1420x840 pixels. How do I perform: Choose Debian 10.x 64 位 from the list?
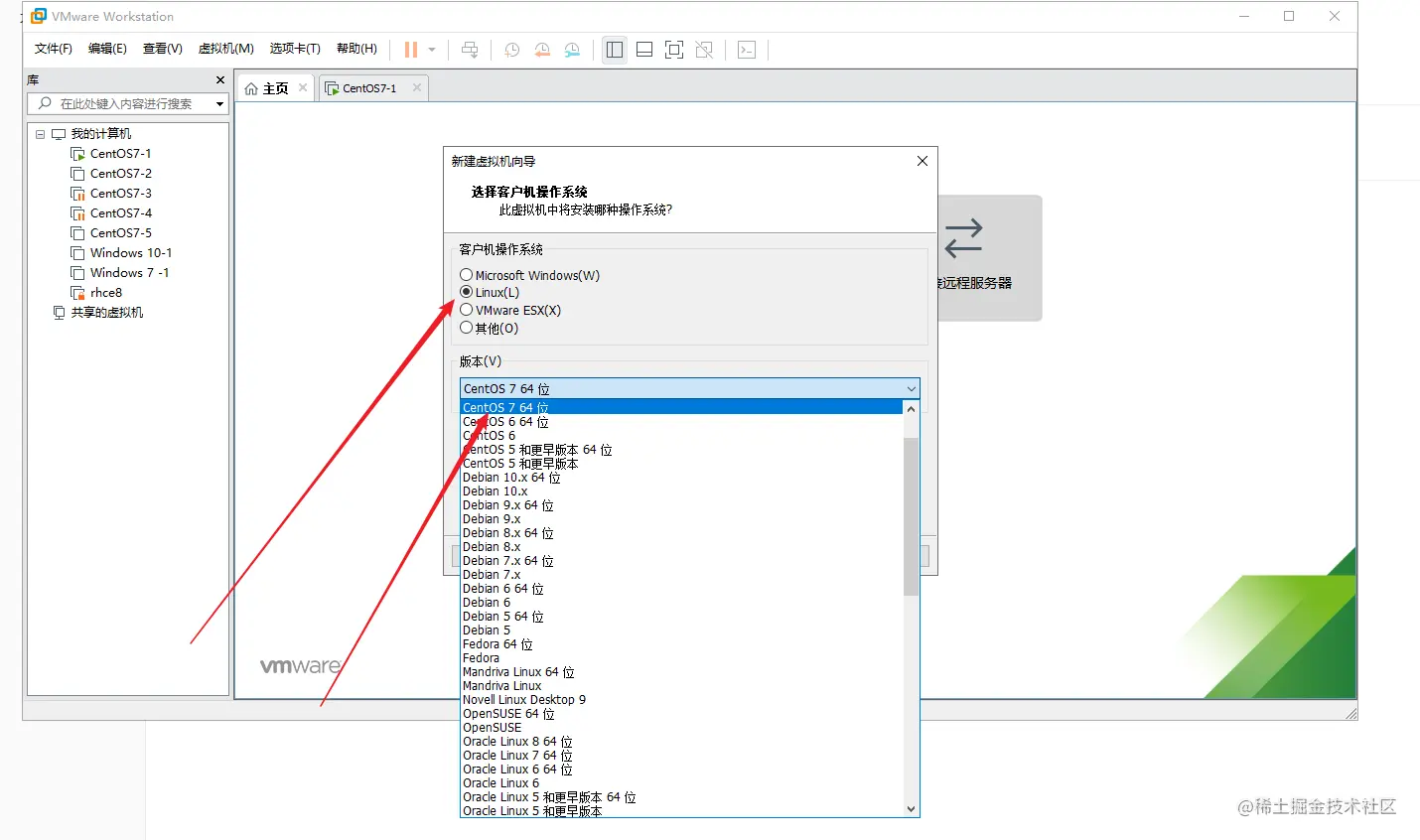click(681, 478)
